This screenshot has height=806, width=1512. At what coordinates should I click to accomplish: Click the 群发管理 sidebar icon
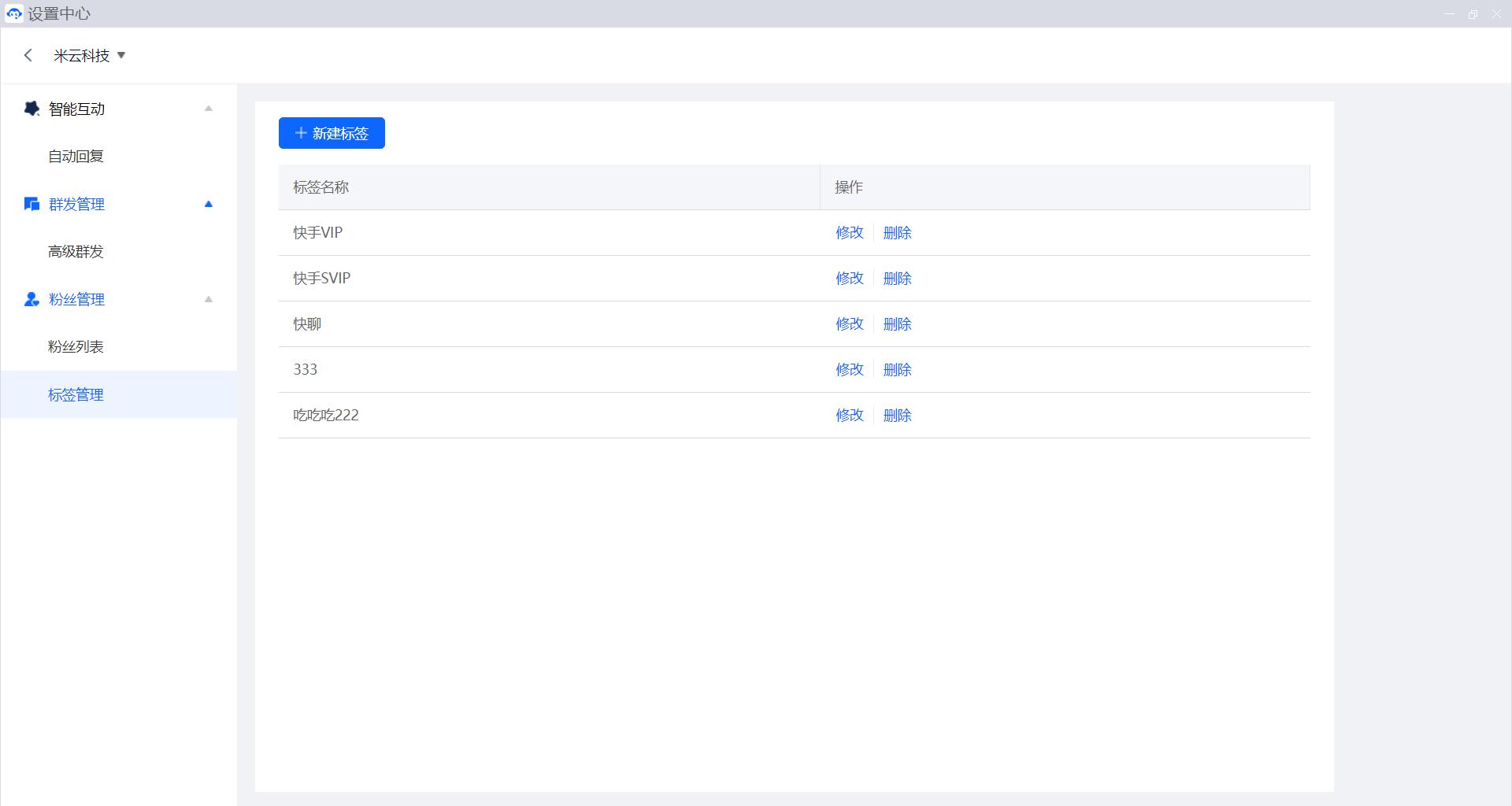31,204
